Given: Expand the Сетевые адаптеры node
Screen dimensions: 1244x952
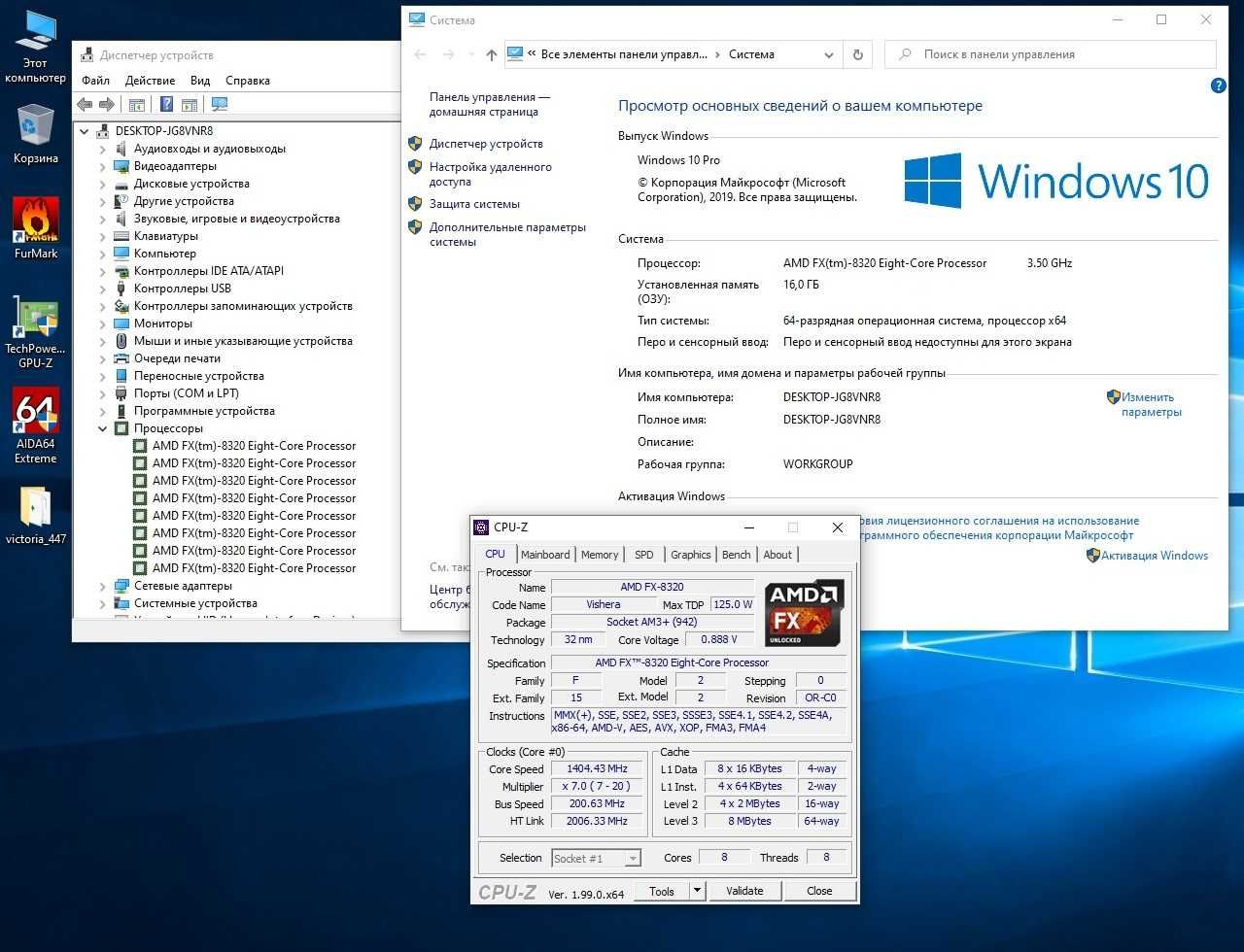Looking at the screenshot, I should tap(103, 586).
